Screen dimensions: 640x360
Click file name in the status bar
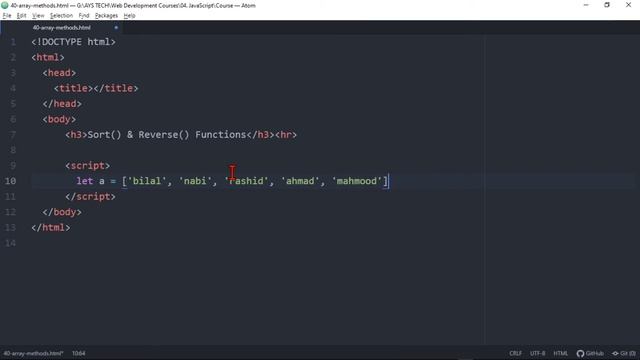pyautogui.click(x=33, y=353)
